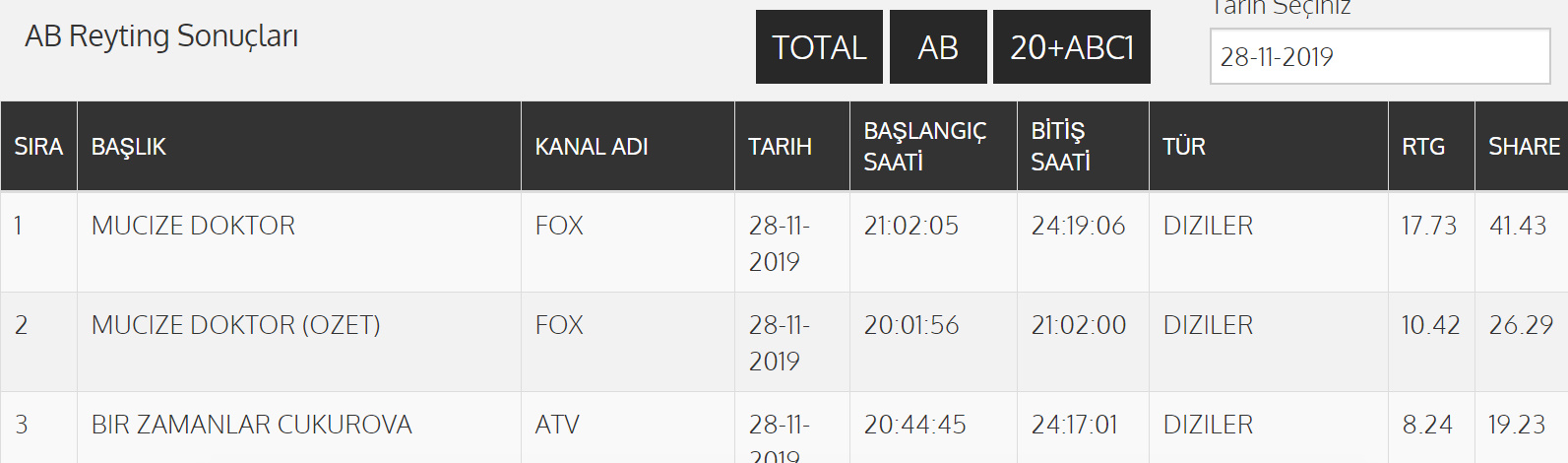Select the AB ratings tab
Screen dimensions: 1568x463
pyautogui.click(x=938, y=47)
